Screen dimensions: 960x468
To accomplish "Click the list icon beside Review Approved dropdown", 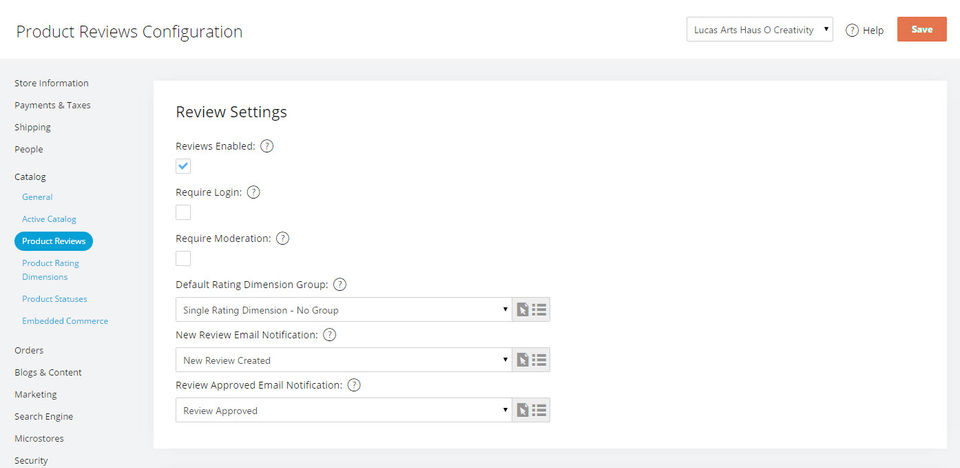I will tap(539, 410).
